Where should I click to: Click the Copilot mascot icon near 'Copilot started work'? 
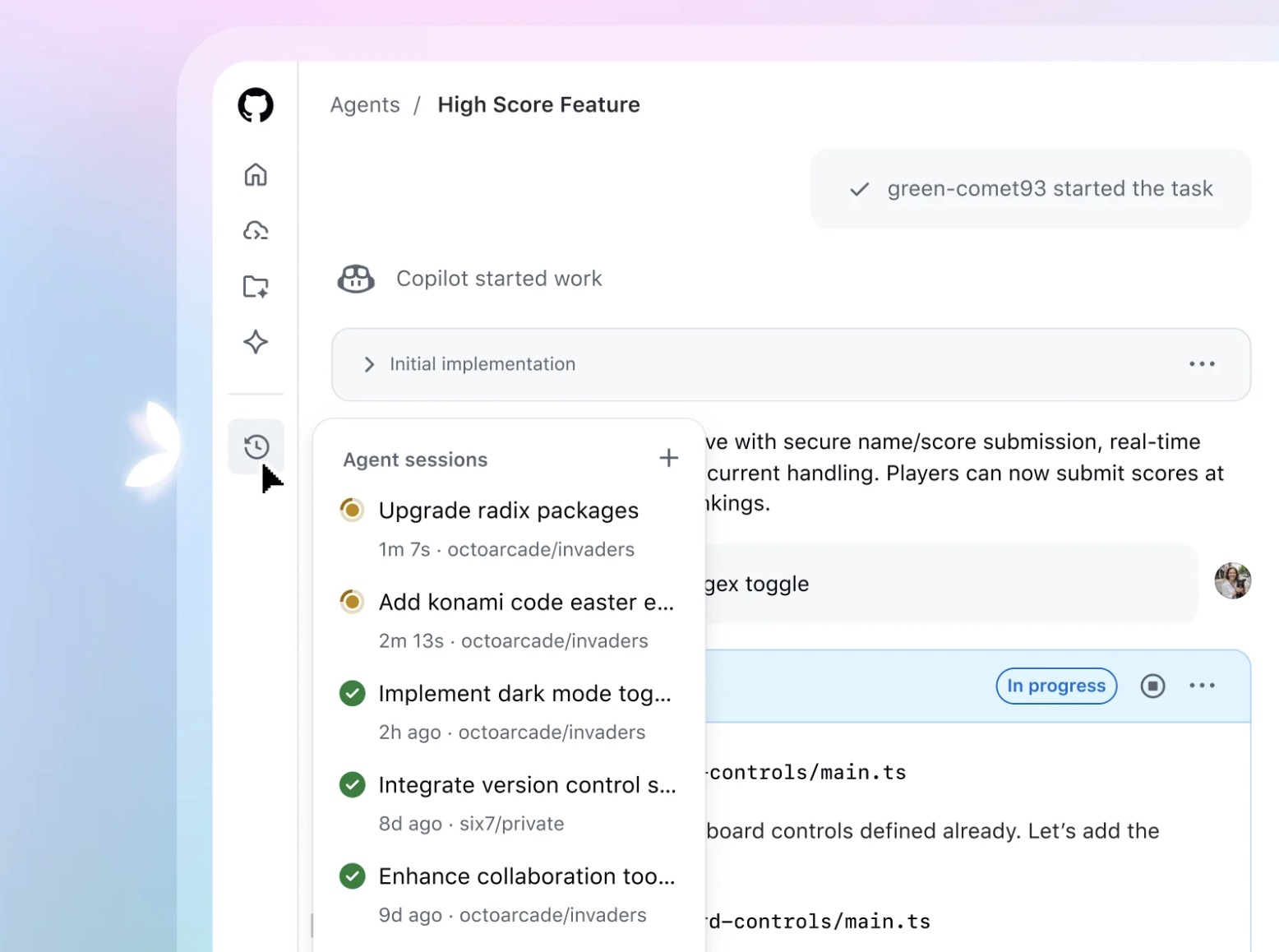point(355,279)
